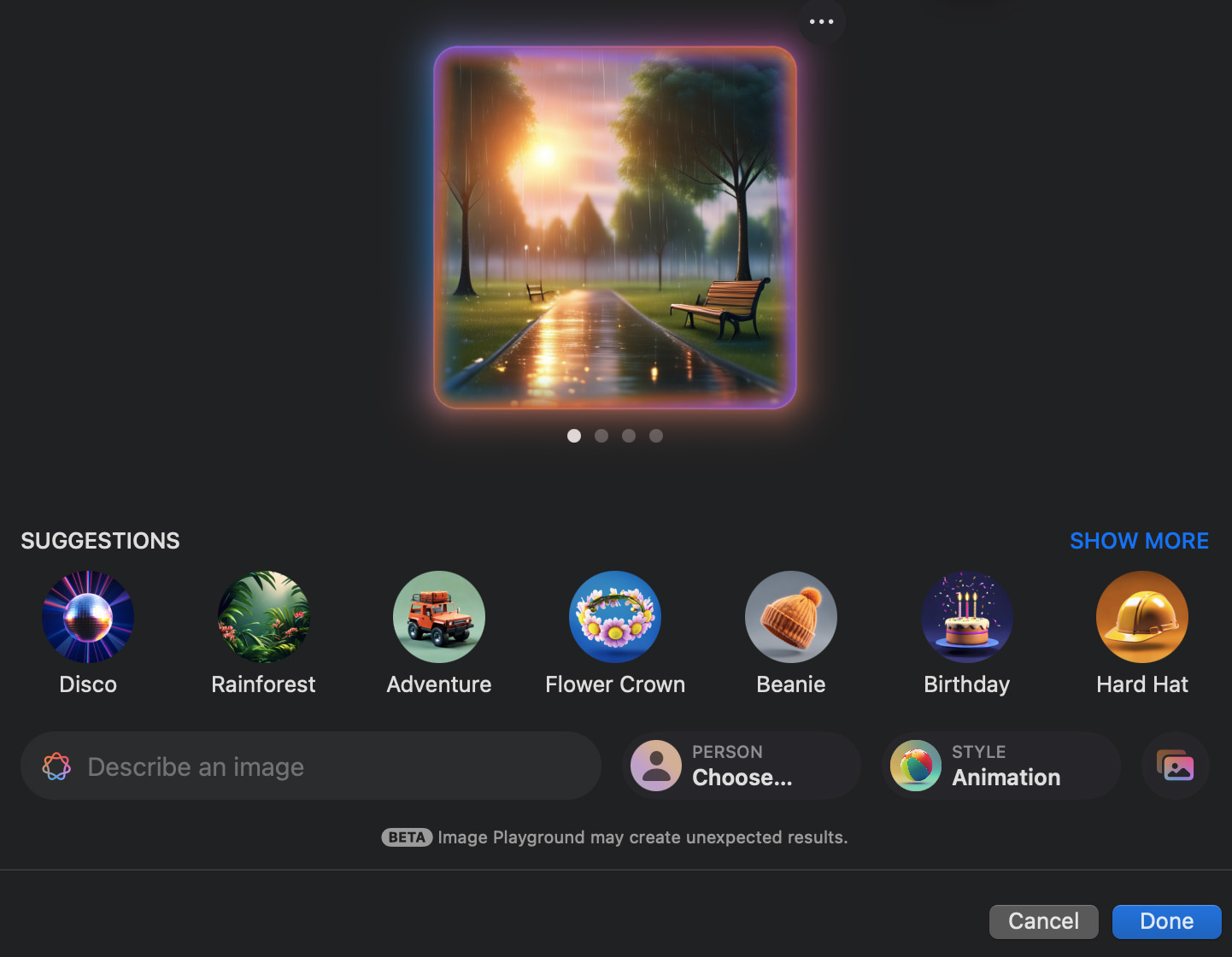The image size is (1232, 957).
Task: Choose the Rainforest suggestion
Action: pos(263,617)
